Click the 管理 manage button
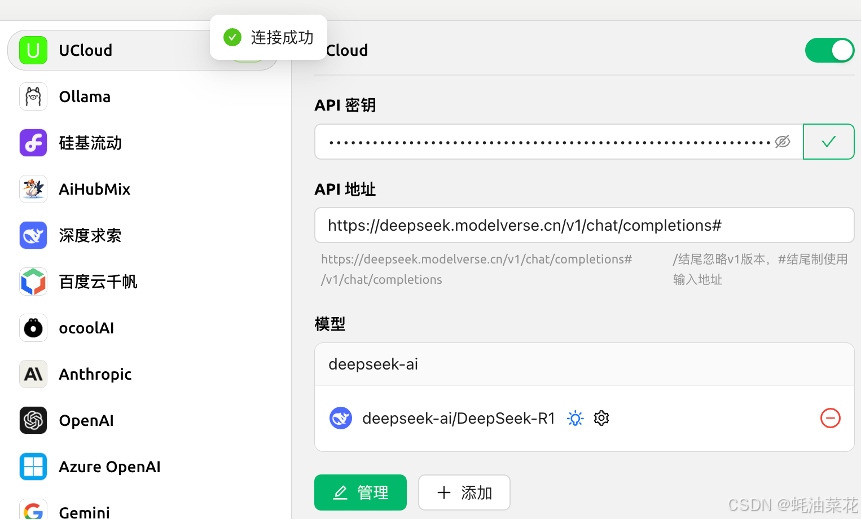 pyautogui.click(x=361, y=493)
